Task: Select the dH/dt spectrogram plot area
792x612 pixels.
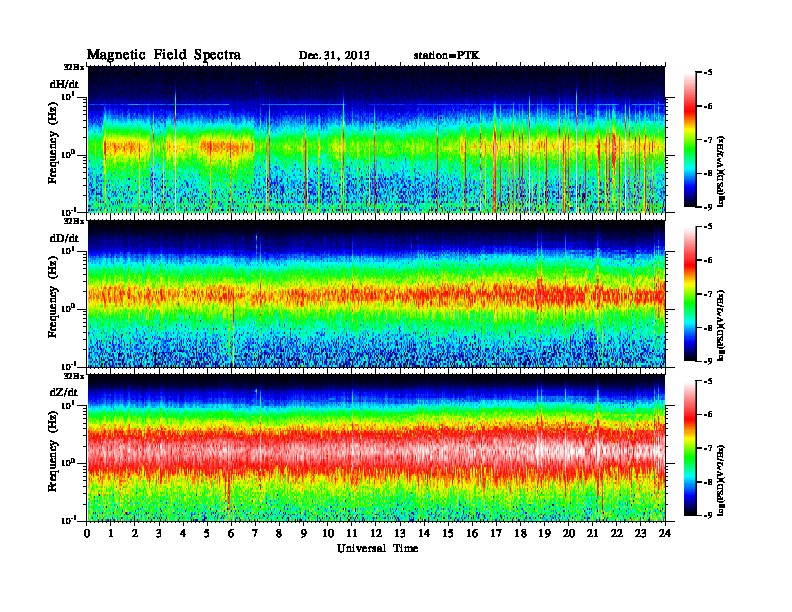Action: (377, 139)
